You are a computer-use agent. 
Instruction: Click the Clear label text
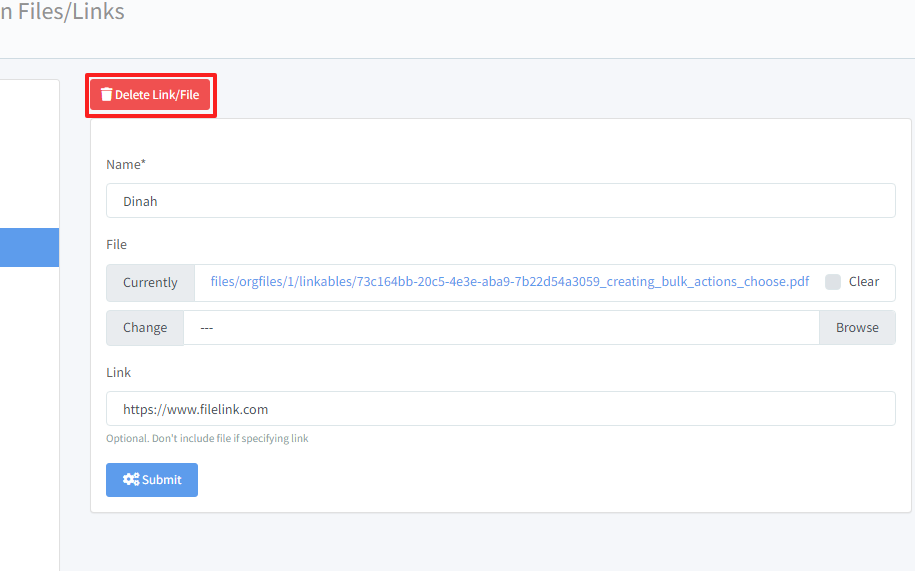[x=864, y=282]
